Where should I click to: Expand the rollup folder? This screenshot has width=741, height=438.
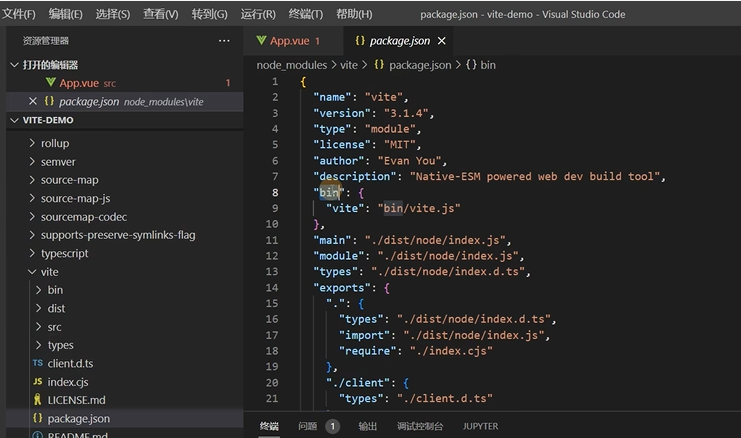tap(32, 143)
